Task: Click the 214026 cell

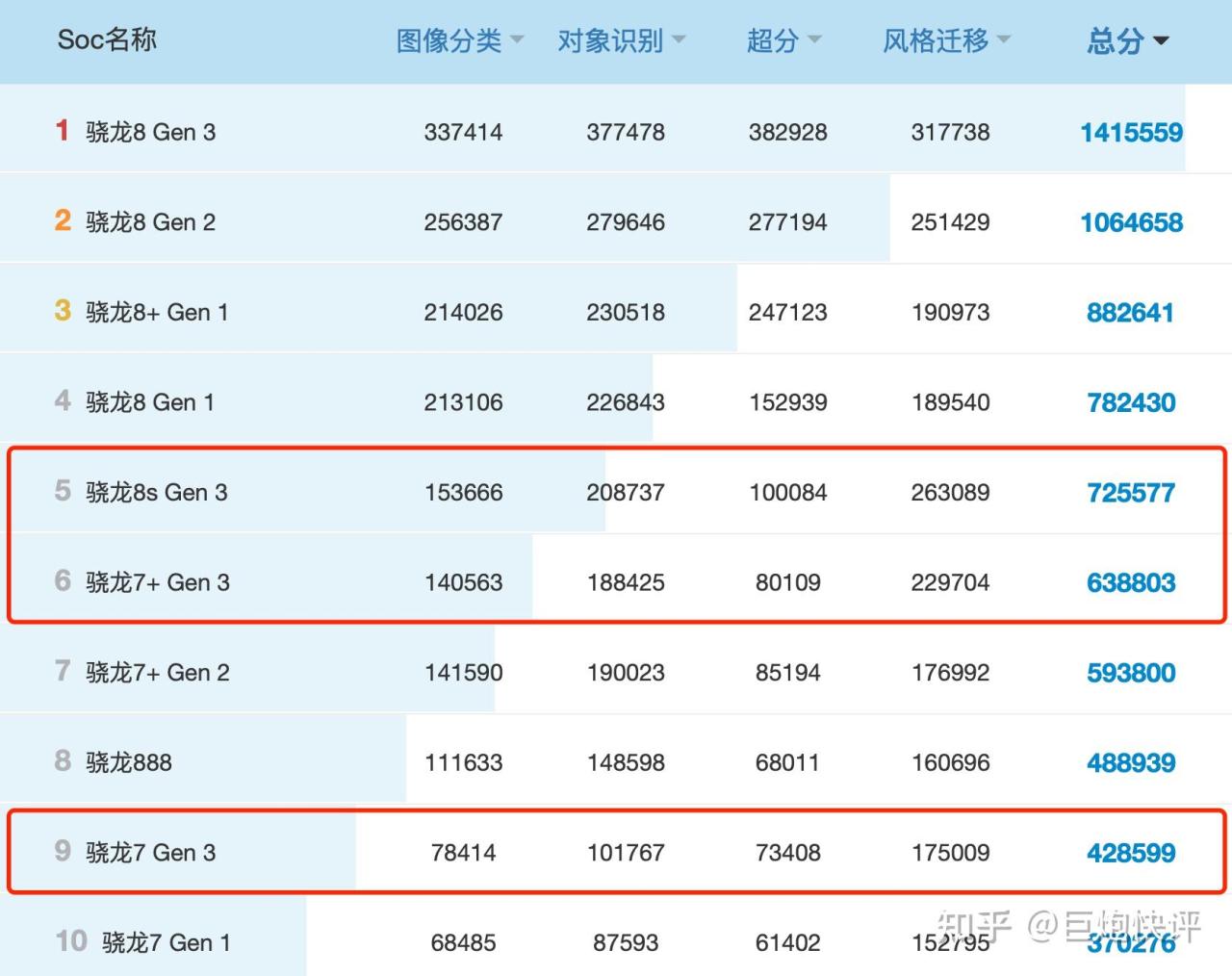Action: (x=463, y=312)
